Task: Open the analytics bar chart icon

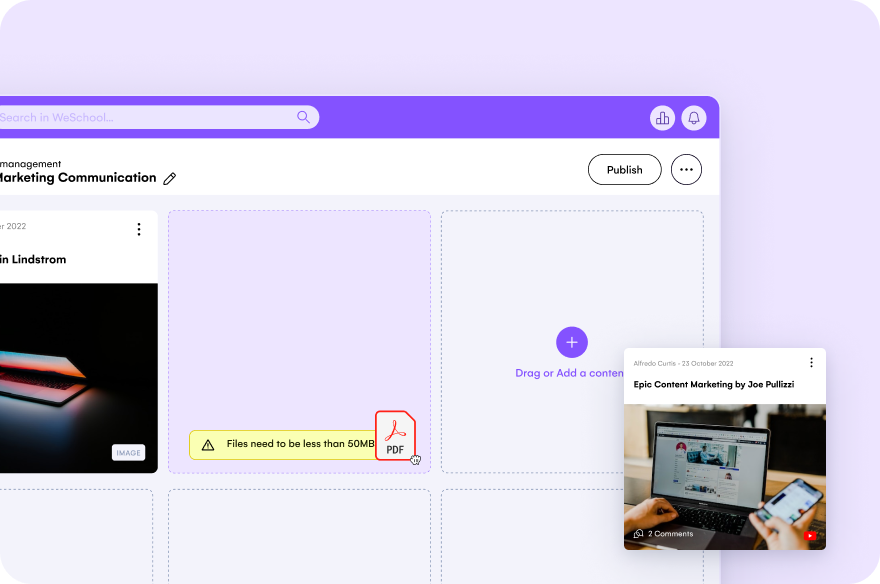Action: click(662, 118)
